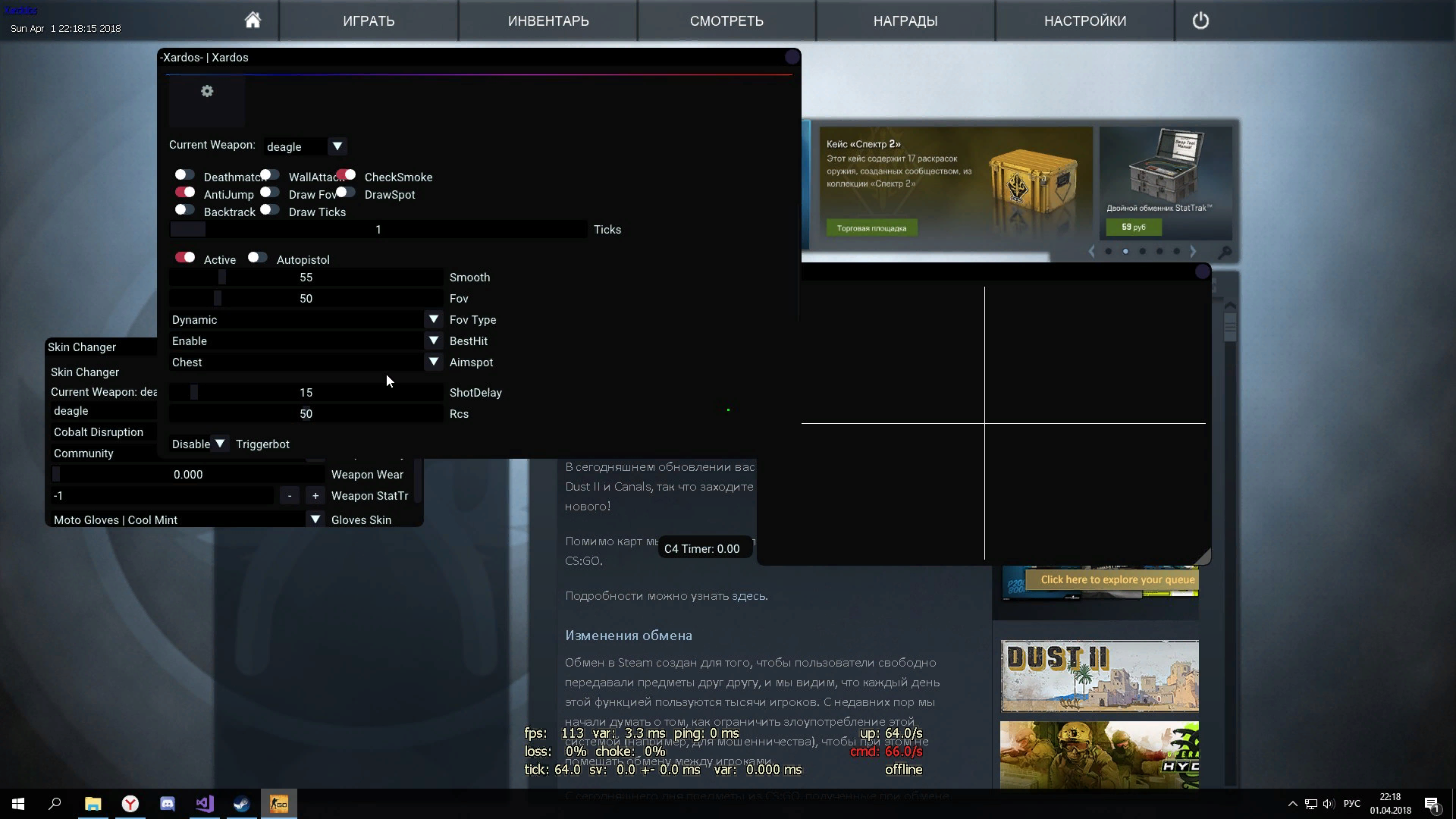Open the НАСТРОЙКИ menu tab

[x=1084, y=20]
